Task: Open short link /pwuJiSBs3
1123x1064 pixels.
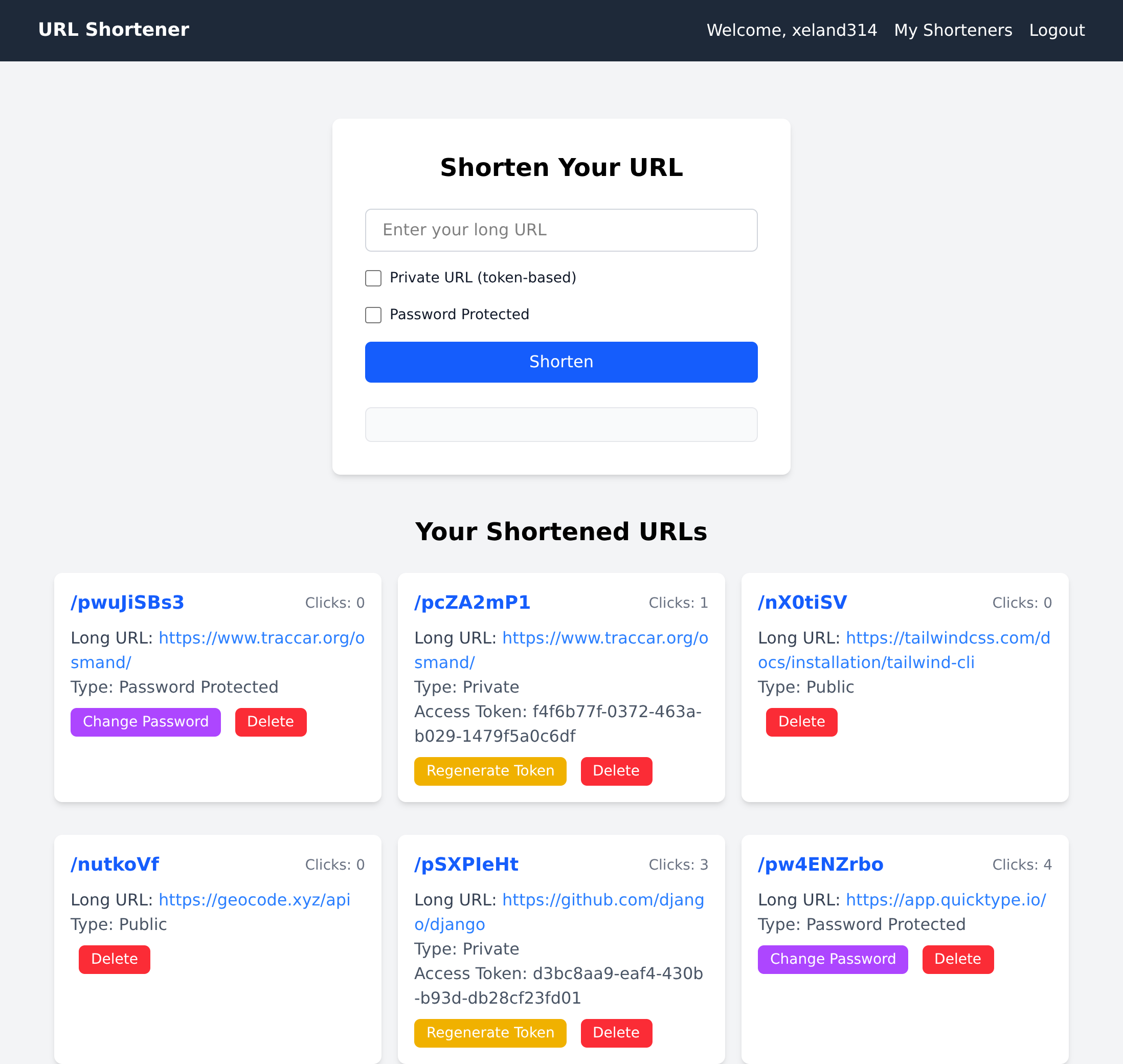Action: (127, 602)
